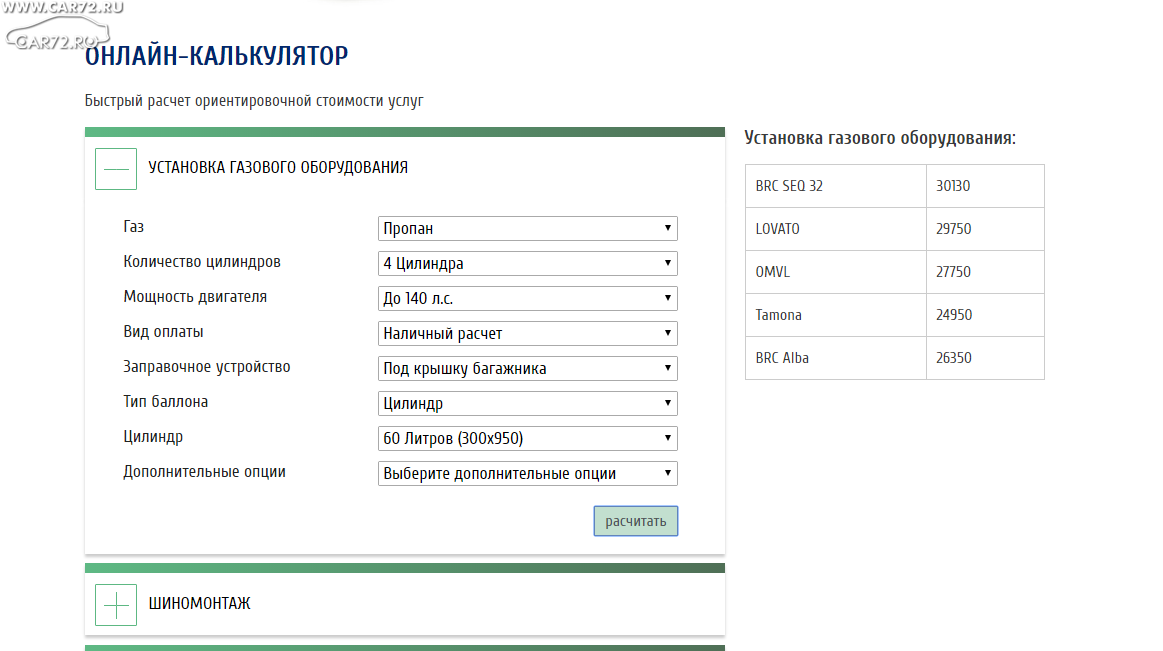The height and width of the screenshot is (651, 1163).
Task: Click the Быстрый расчет ориентировочной стоимости услуг subtitle
Action: pos(254,101)
